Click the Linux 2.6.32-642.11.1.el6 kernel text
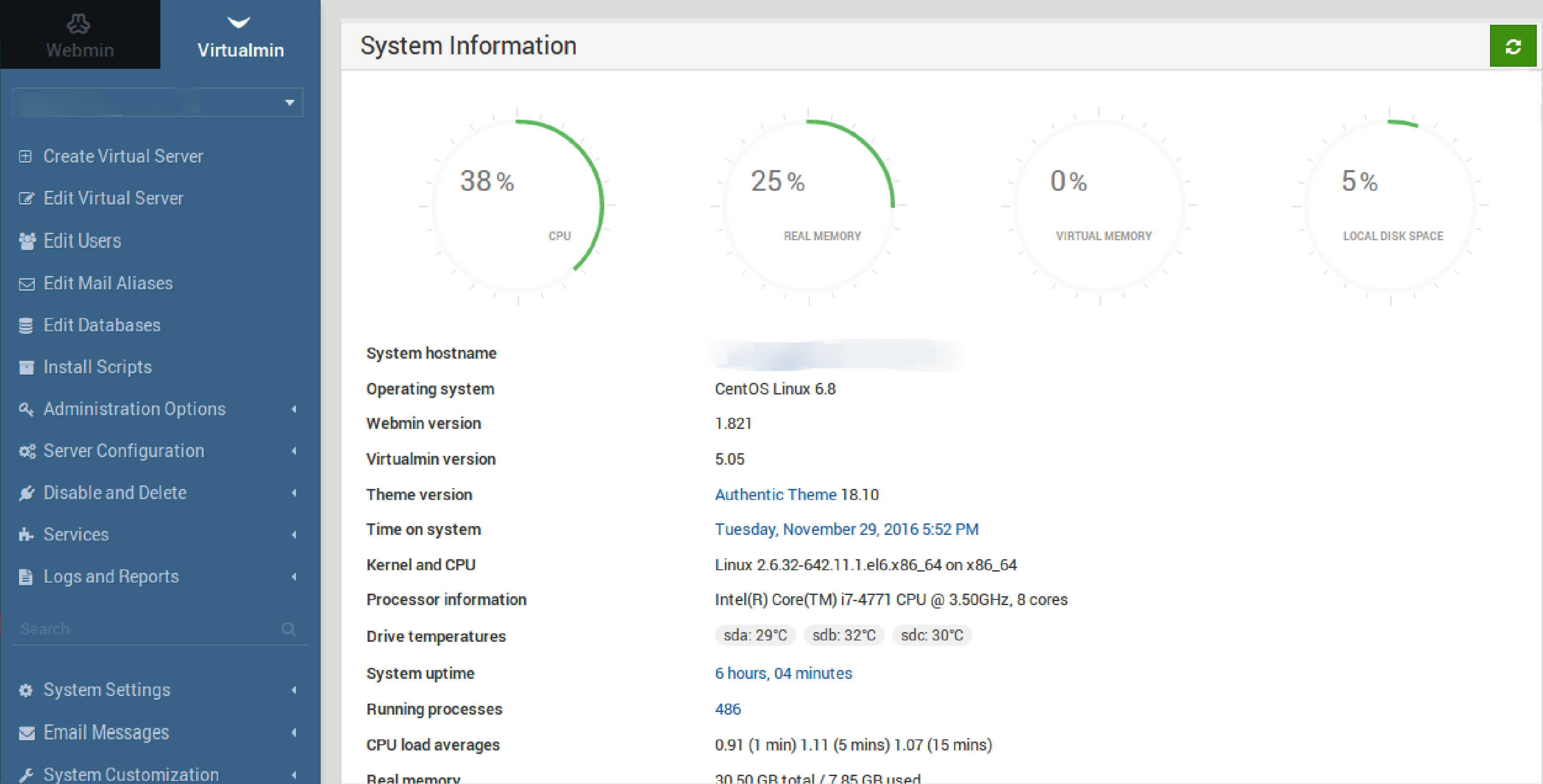Image resolution: width=1543 pixels, height=784 pixels. [865, 565]
